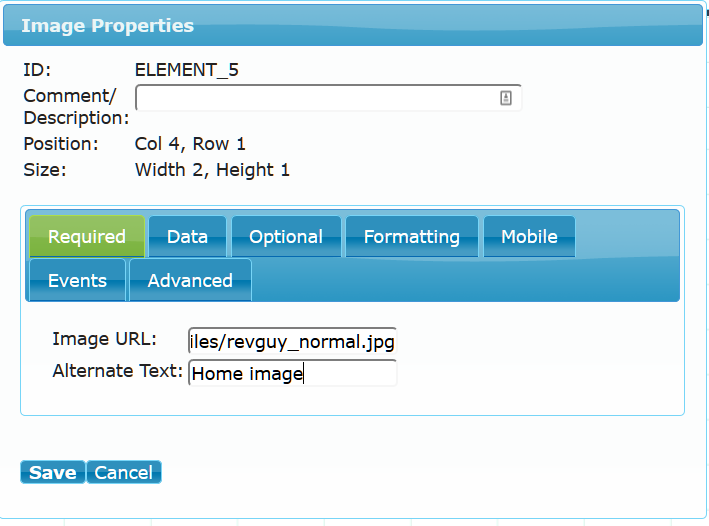Viewport: 709px width, 526px height.
Task: Show the Mobile tab settings
Action: [529, 237]
